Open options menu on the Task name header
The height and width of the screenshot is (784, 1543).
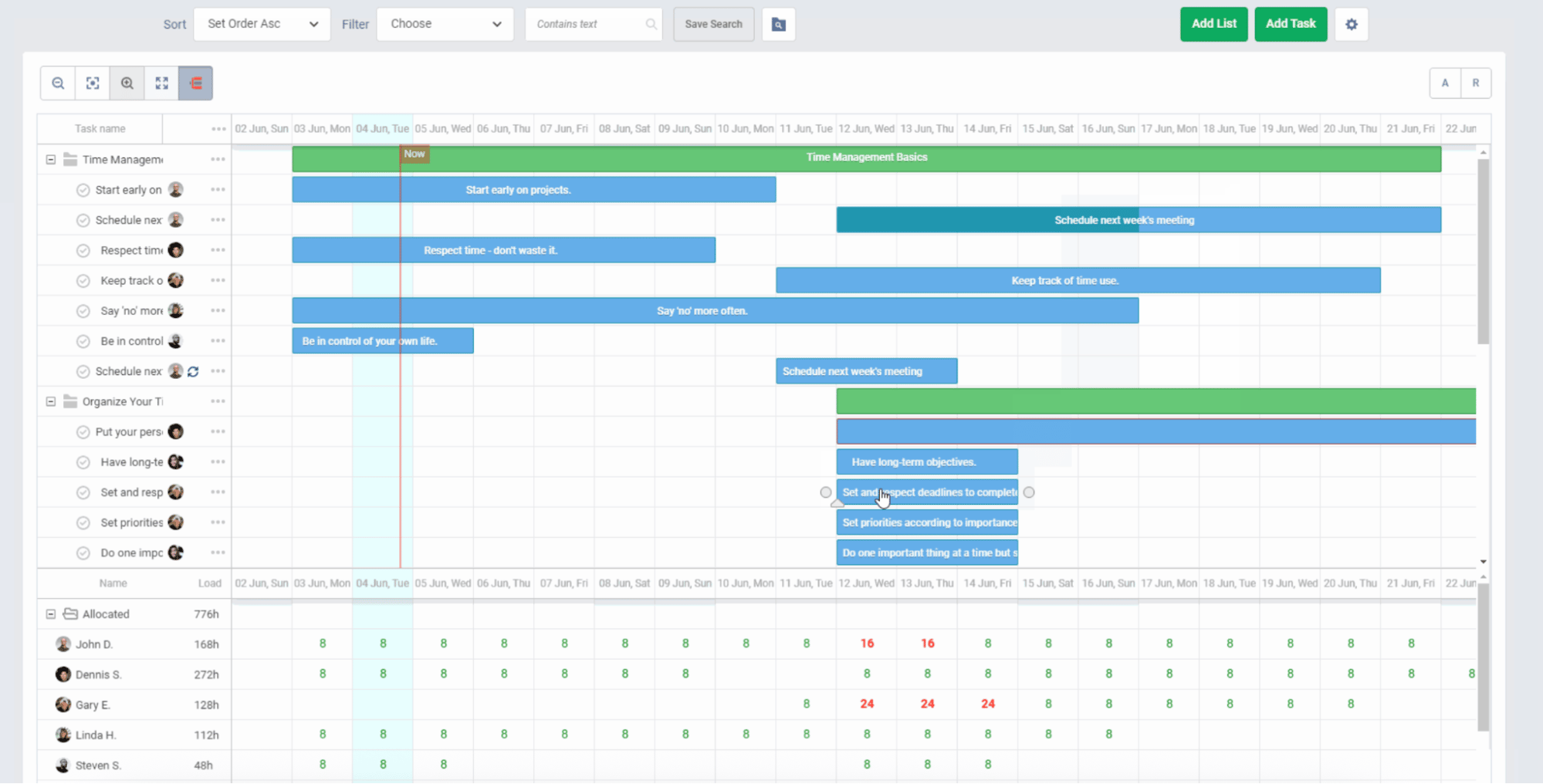click(x=217, y=129)
